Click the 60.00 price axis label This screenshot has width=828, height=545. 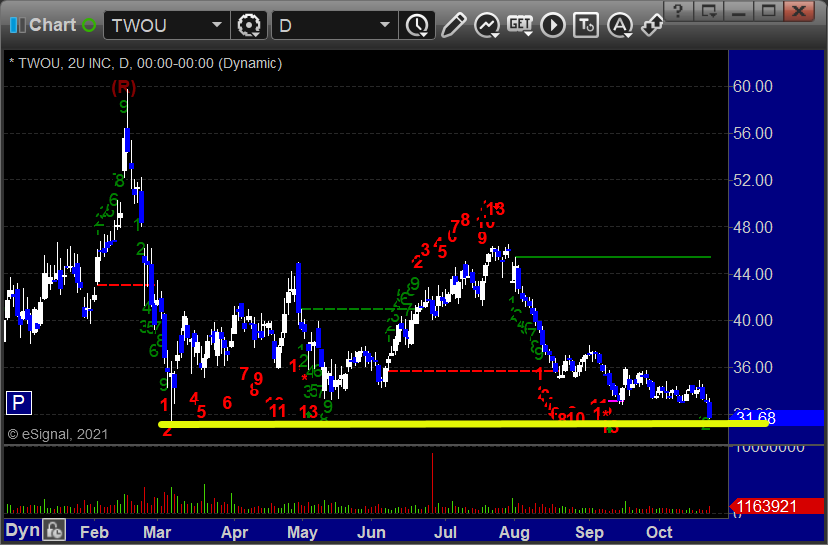pyautogui.click(x=752, y=86)
